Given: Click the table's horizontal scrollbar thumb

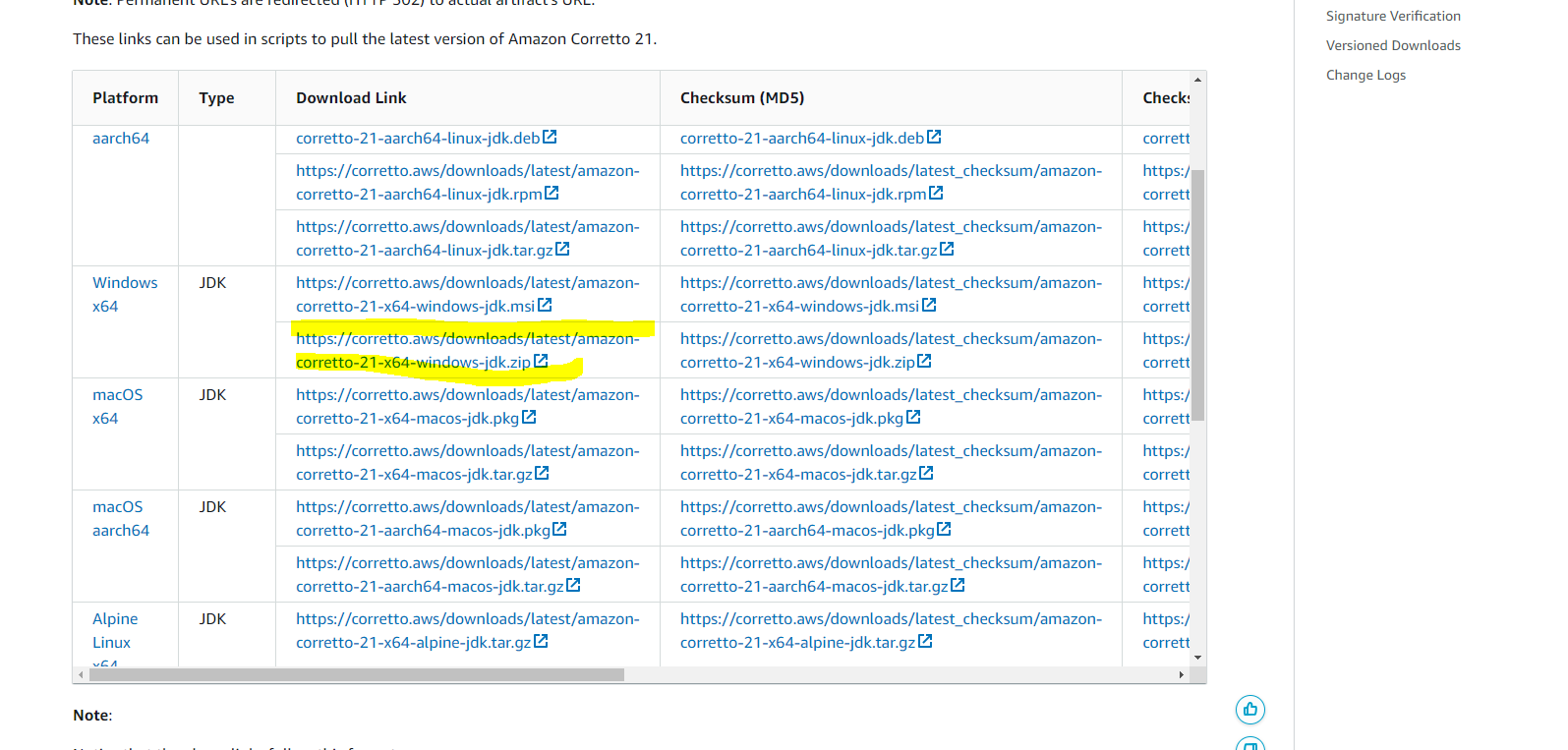Looking at the screenshot, I should [x=356, y=674].
